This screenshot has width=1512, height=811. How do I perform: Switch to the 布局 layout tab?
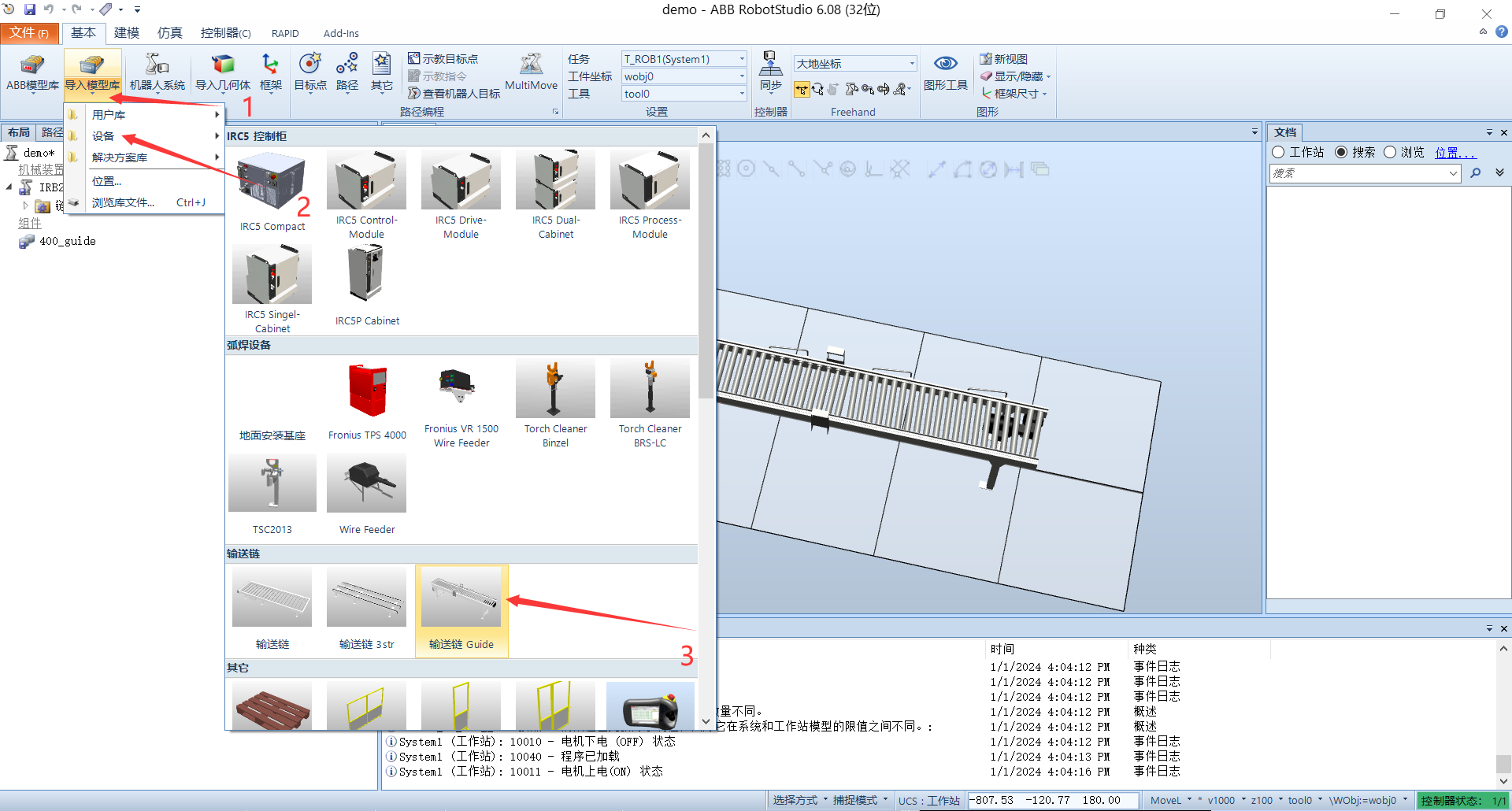tap(18, 132)
